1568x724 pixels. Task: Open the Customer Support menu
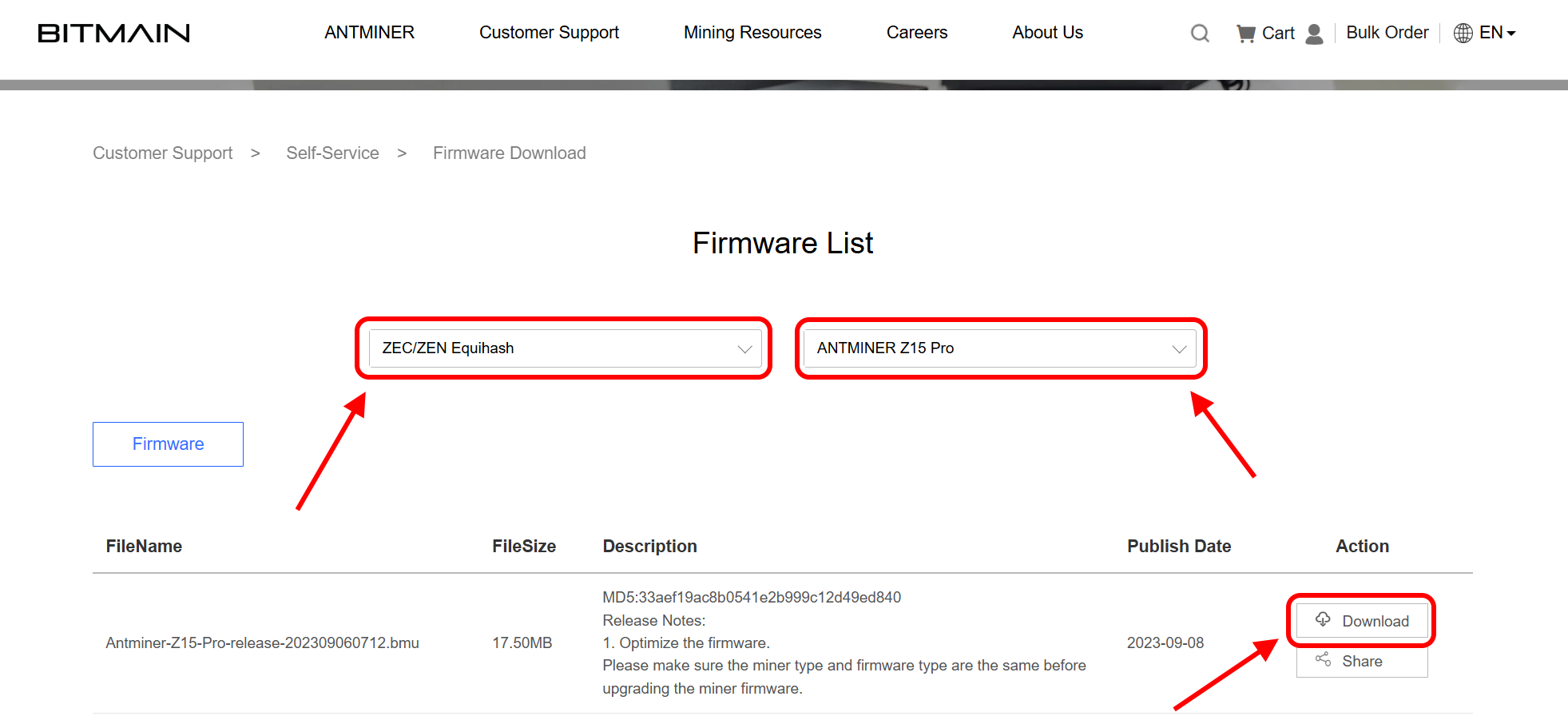(x=549, y=33)
